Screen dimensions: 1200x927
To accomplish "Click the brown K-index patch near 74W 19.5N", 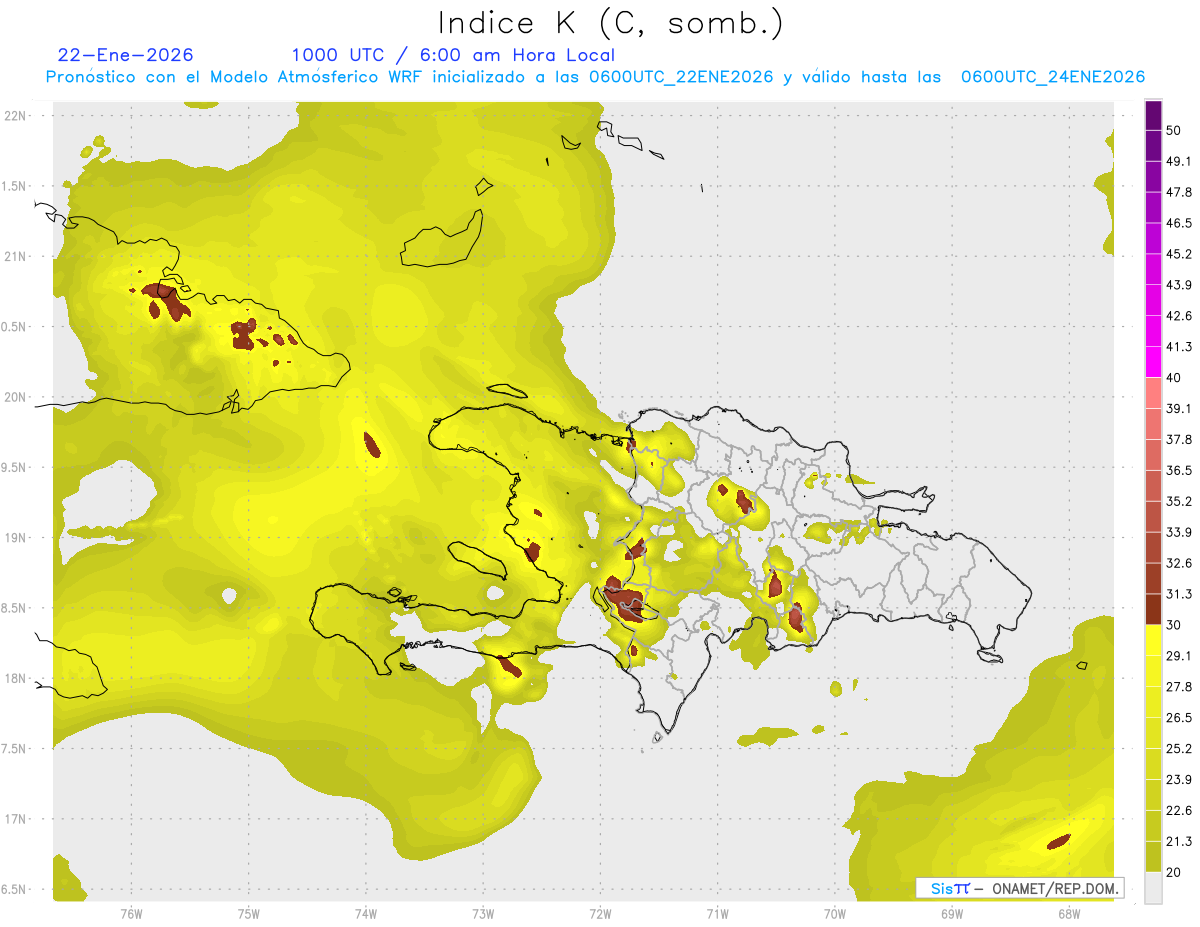I will tap(372, 444).
